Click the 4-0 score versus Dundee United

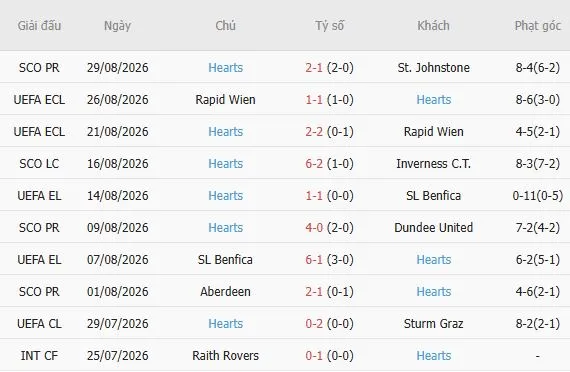point(314,228)
